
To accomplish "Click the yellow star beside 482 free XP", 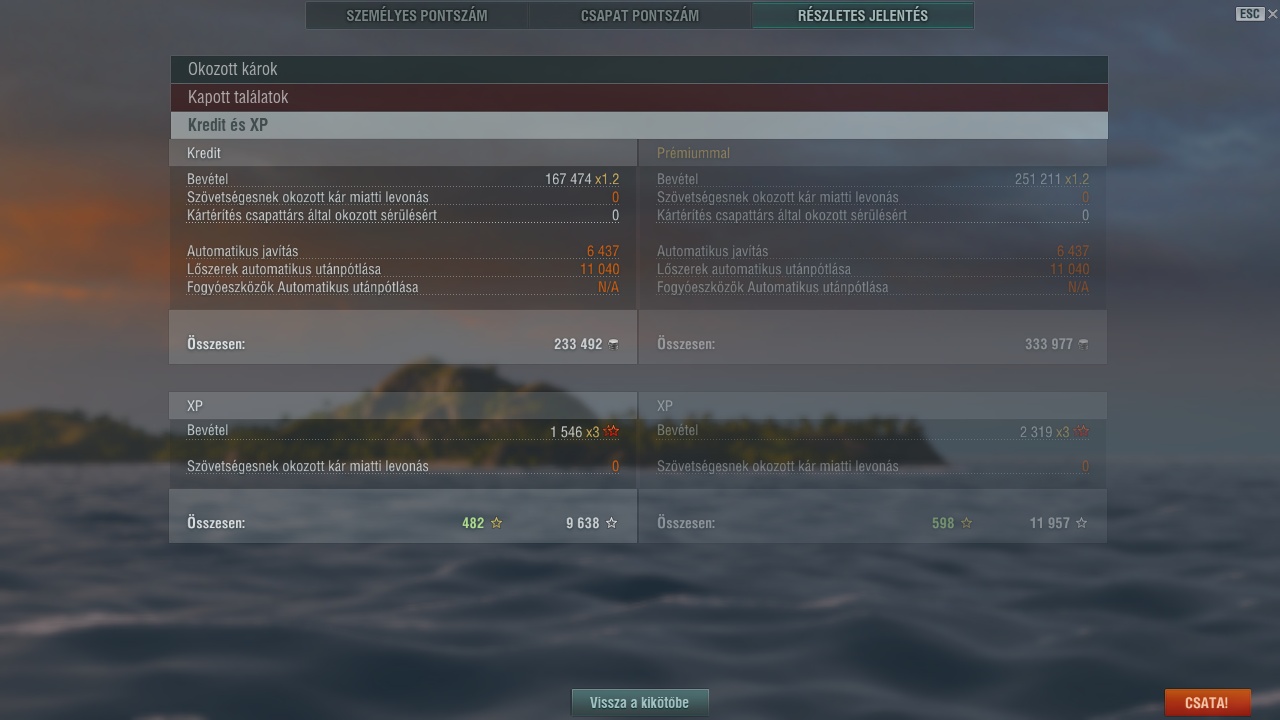I will pyautogui.click(x=496, y=523).
